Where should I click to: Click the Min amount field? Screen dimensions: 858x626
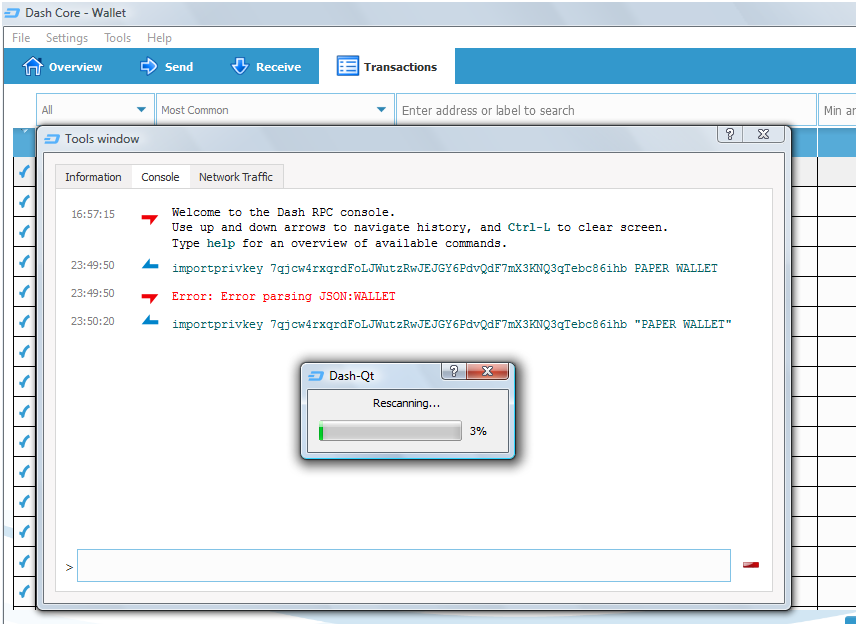pos(838,110)
